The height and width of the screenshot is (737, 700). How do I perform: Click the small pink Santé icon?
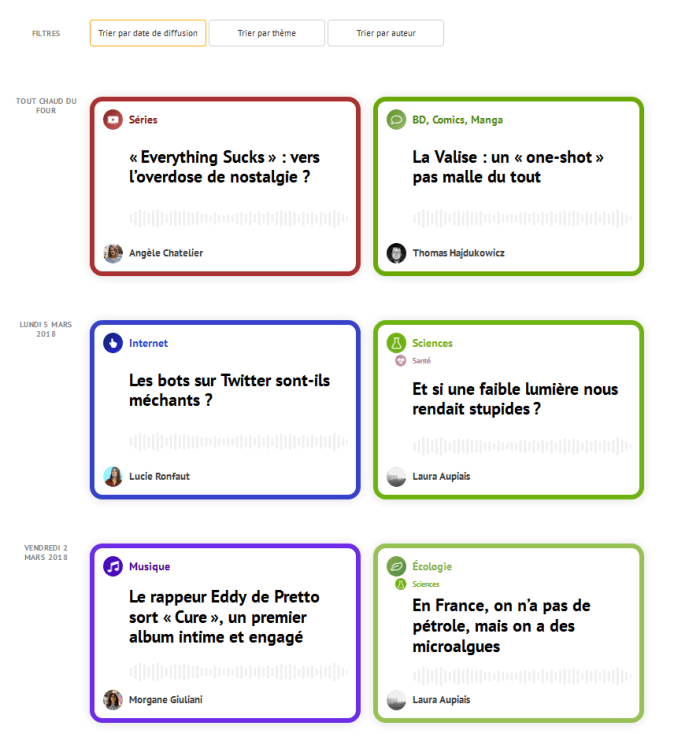point(400,360)
